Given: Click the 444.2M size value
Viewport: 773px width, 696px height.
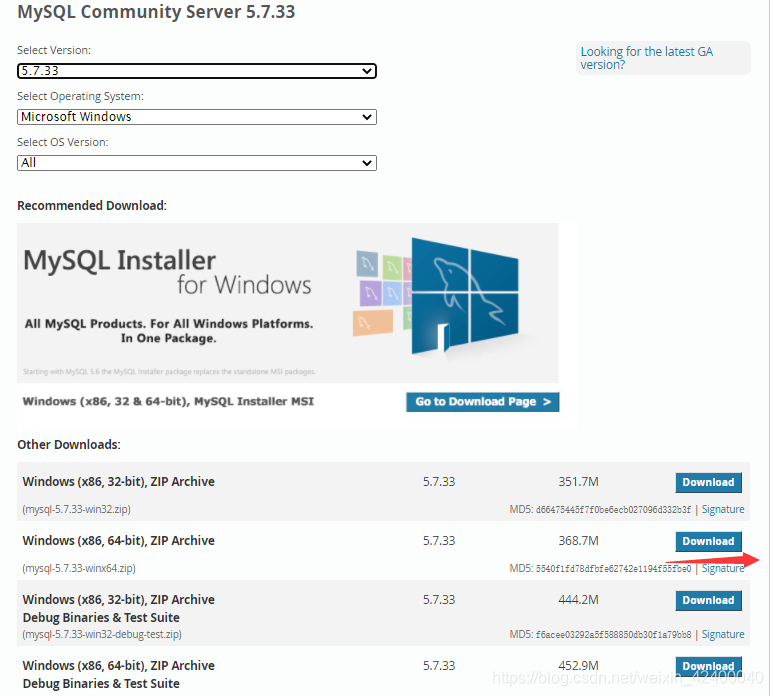Looking at the screenshot, I should (578, 600).
